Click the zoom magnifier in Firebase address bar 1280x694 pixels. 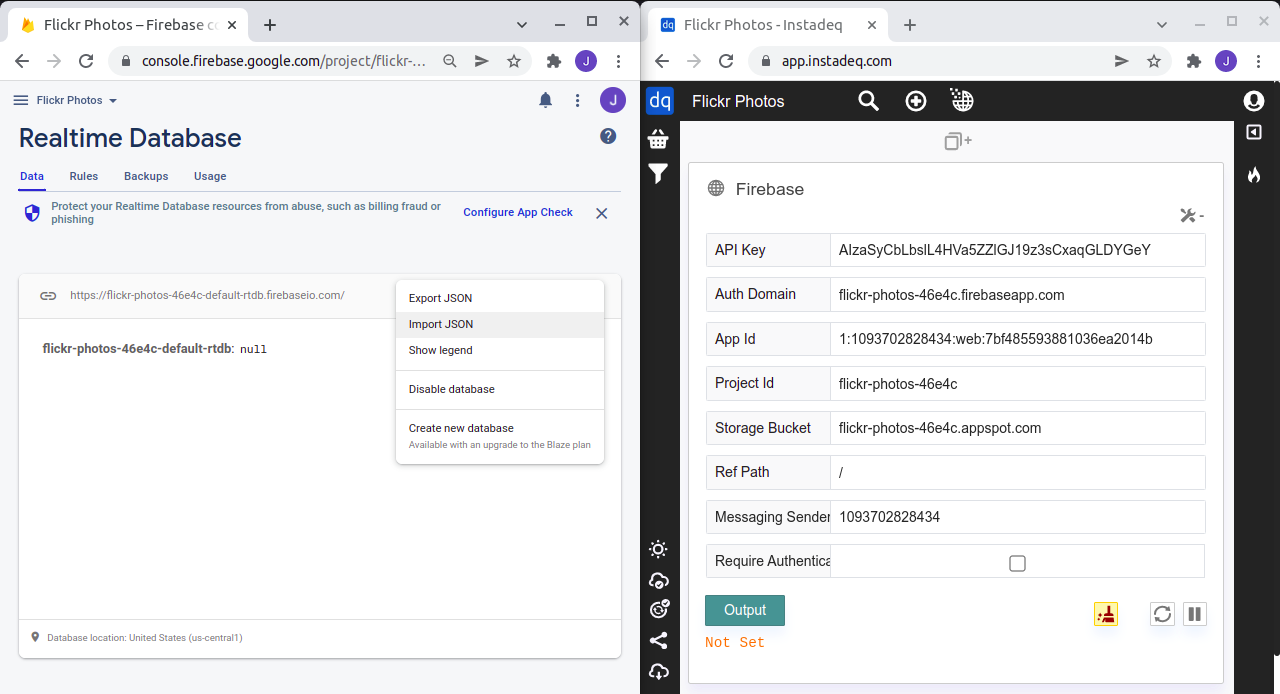[450, 61]
